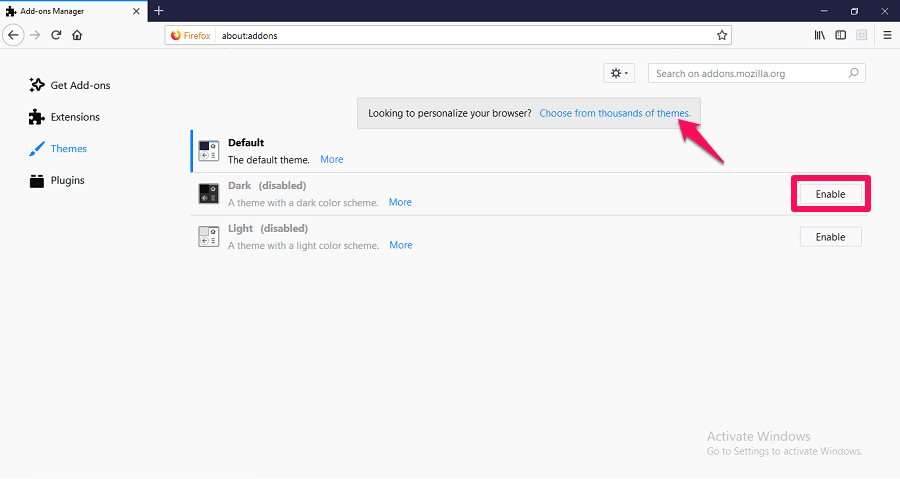Screen dimensions: 900x479
Task: Click the about:addons address bar
Action: (x=448, y=35)
